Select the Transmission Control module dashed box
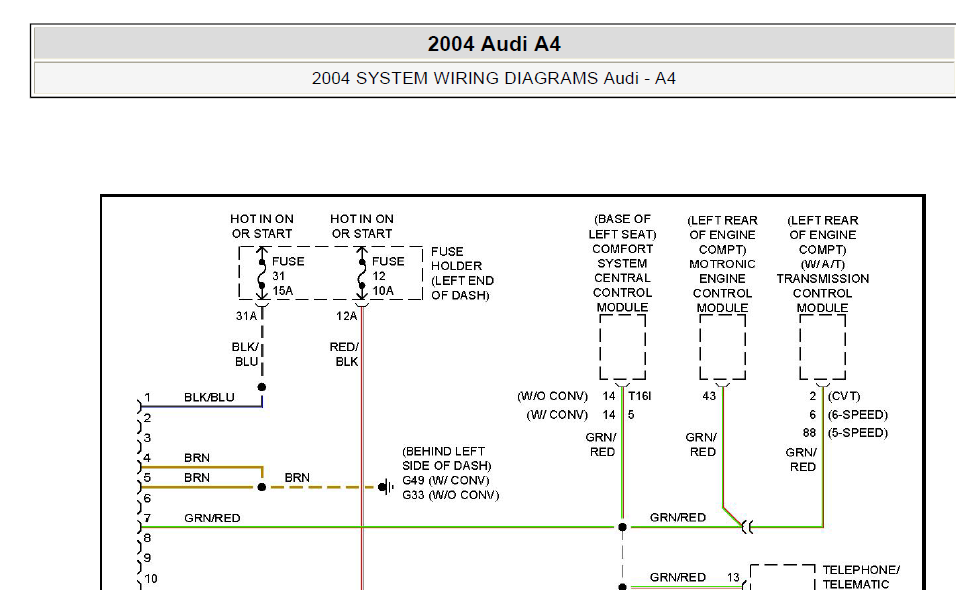956x590 pixels. pyautogui.click(x=822, y=347)
